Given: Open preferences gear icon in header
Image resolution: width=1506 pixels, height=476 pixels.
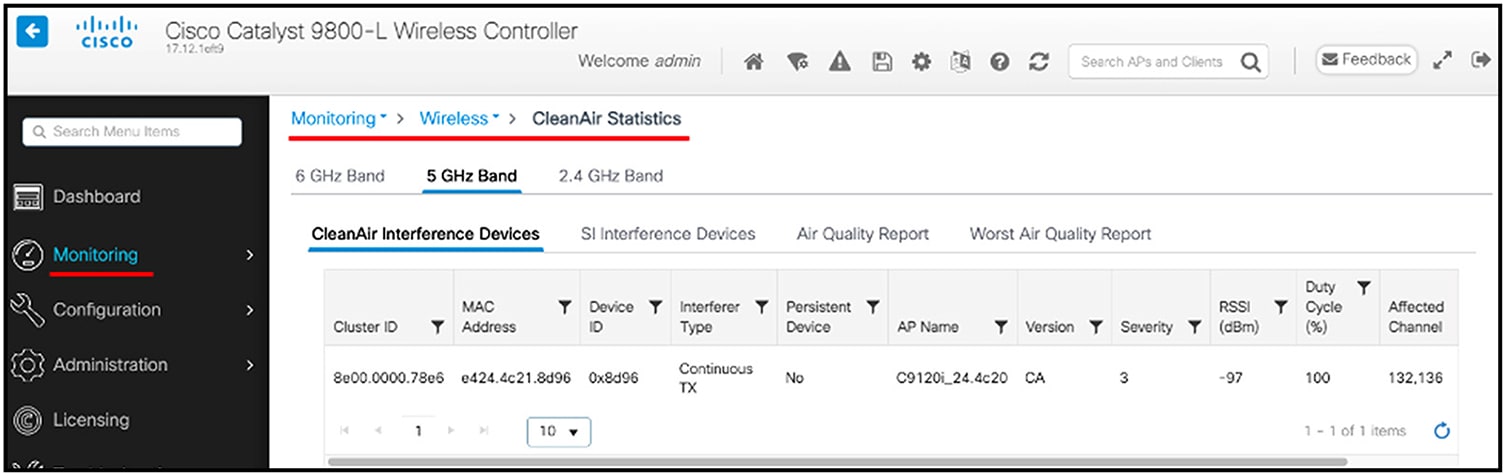Looking at the screenshot, I should coord(922,62).
